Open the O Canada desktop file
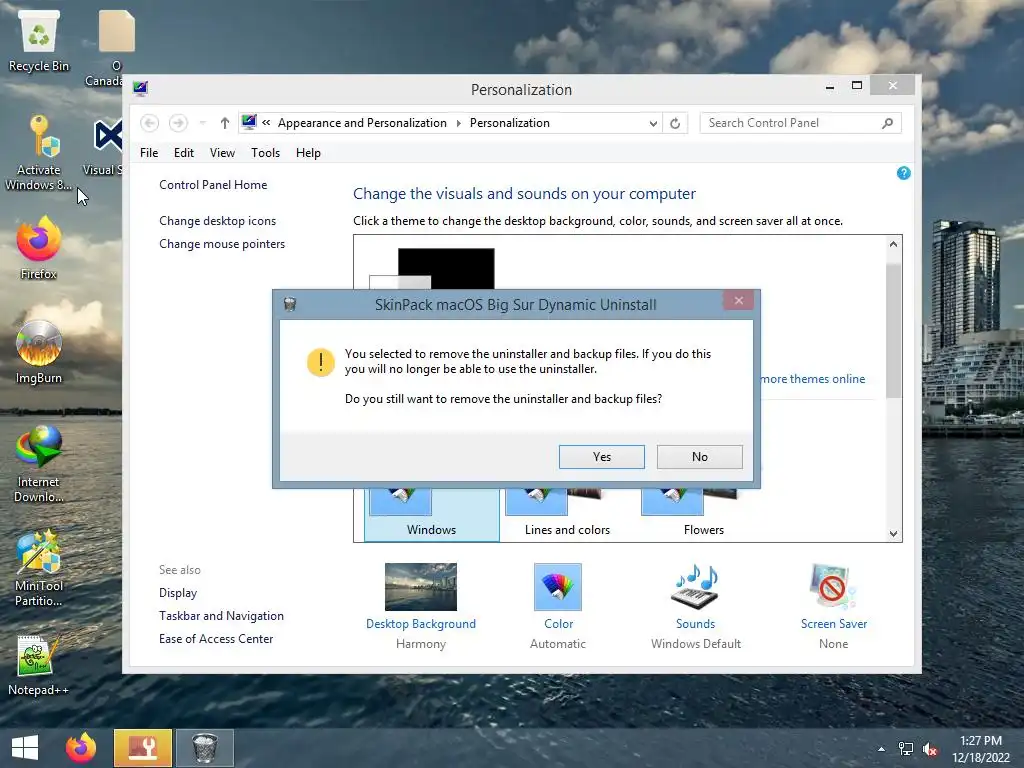 (x=116, y=48)
